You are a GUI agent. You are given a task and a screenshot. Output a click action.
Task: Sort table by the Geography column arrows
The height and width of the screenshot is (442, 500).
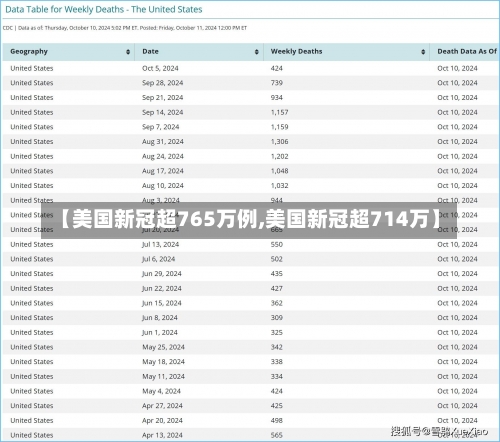click(x=128, y=52)
